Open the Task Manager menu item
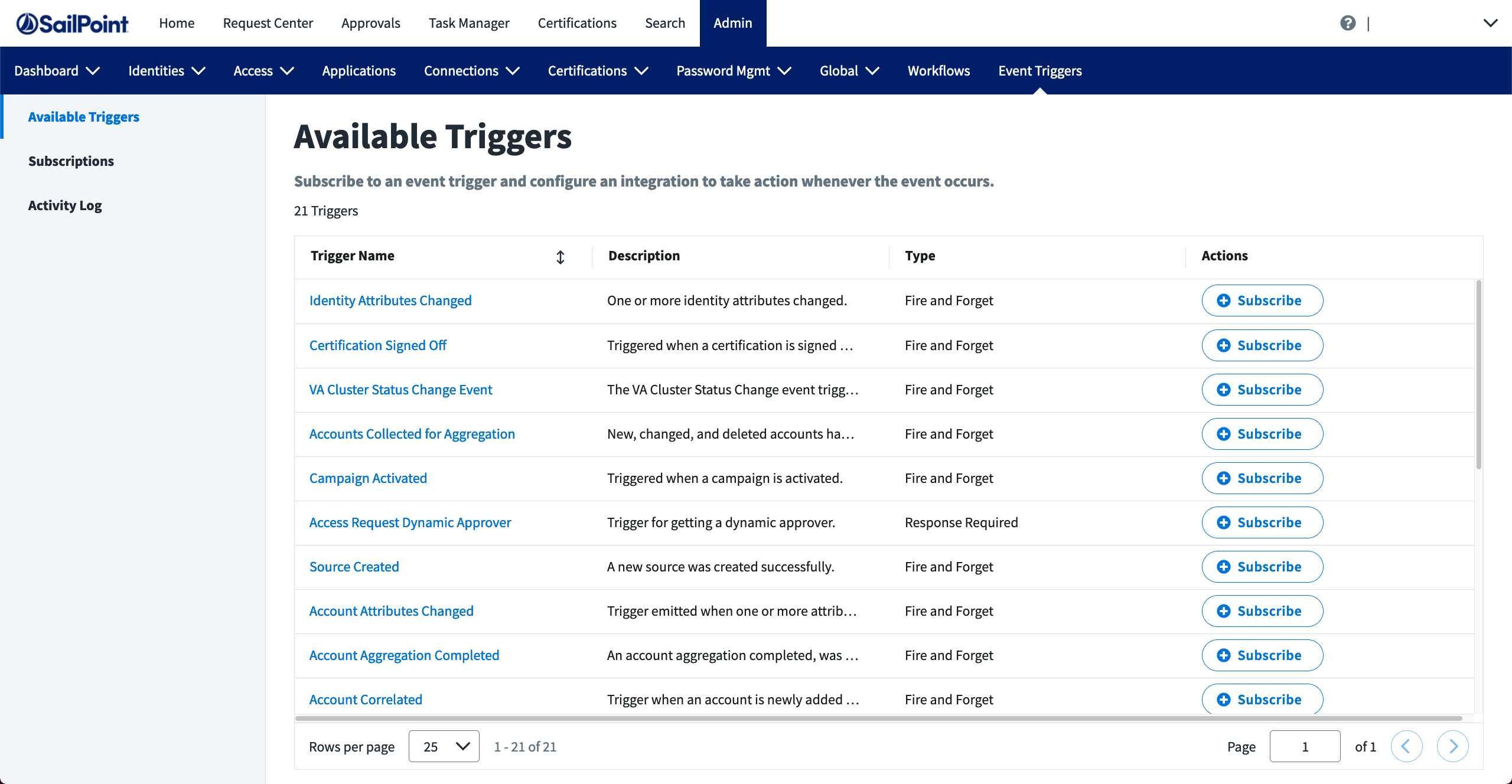Image resolution: width=1512 pixels, height=784 pixels. [x=469, y=23]
